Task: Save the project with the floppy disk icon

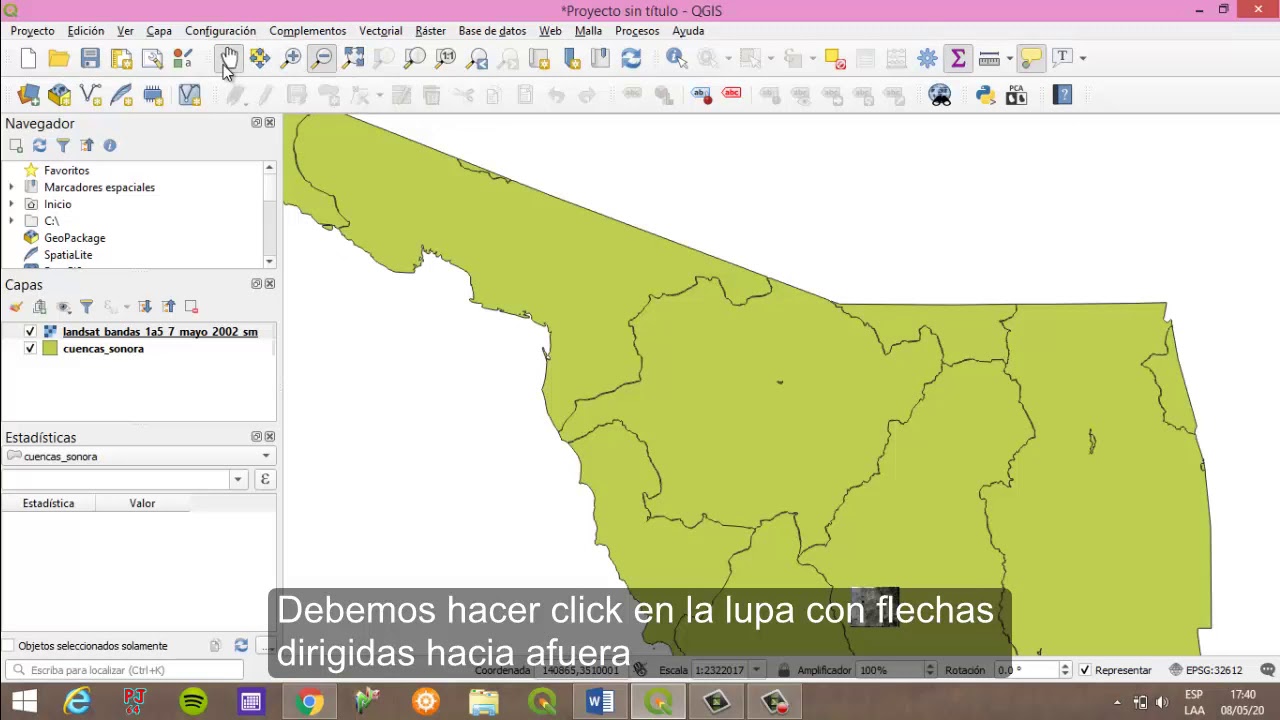Action: click(90, 58)
